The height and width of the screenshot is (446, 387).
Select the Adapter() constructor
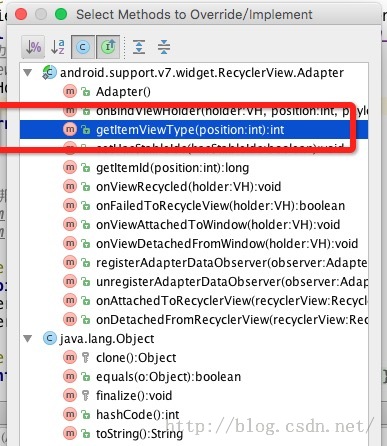(x=194, y=91)
